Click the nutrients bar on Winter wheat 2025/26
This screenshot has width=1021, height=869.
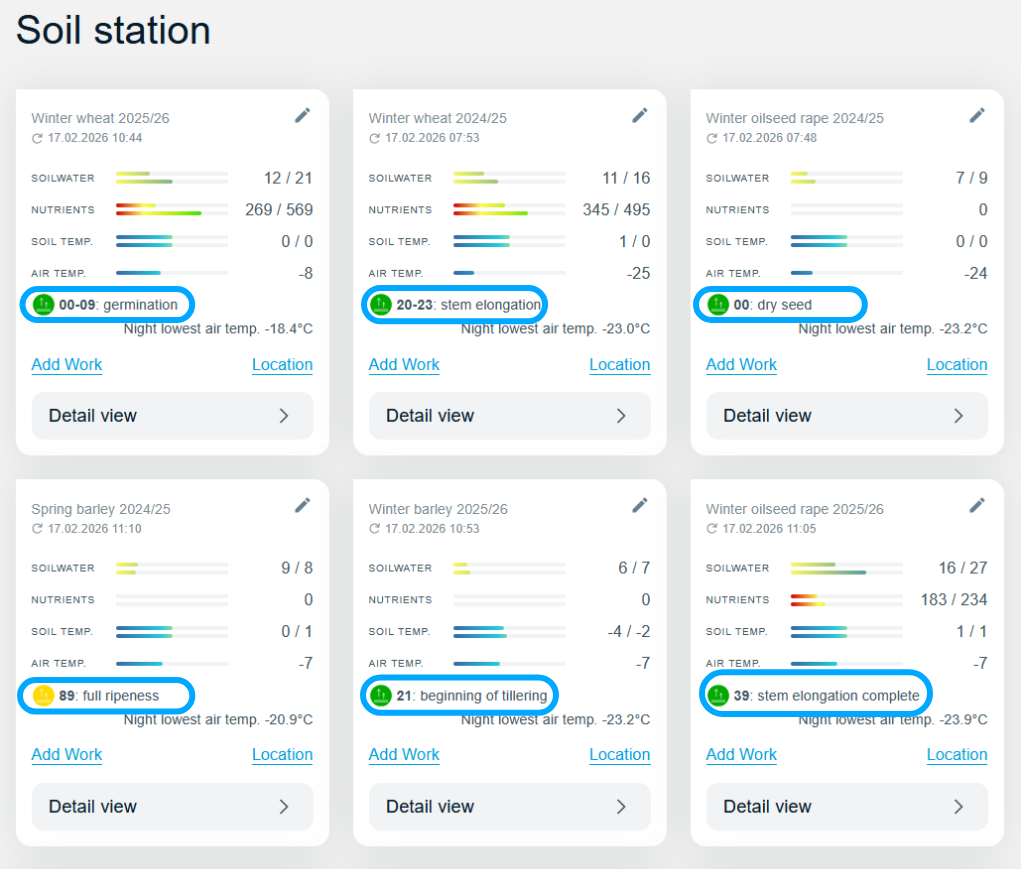[x=171, y=210]
